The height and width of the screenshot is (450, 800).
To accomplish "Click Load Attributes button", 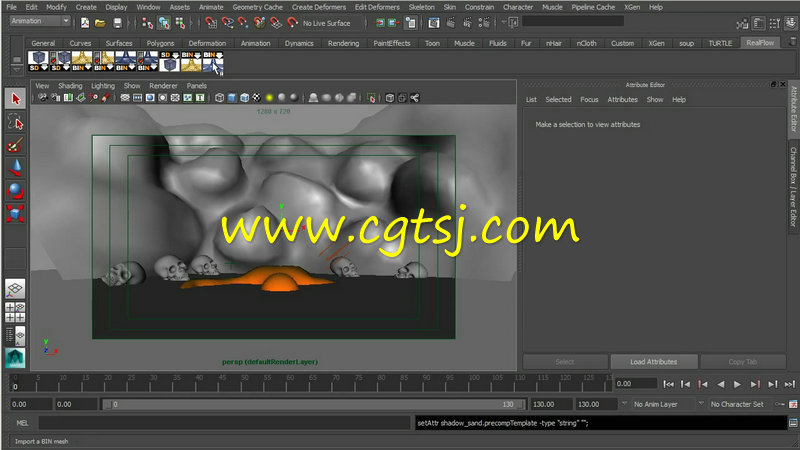I will [x=654, y=362].
